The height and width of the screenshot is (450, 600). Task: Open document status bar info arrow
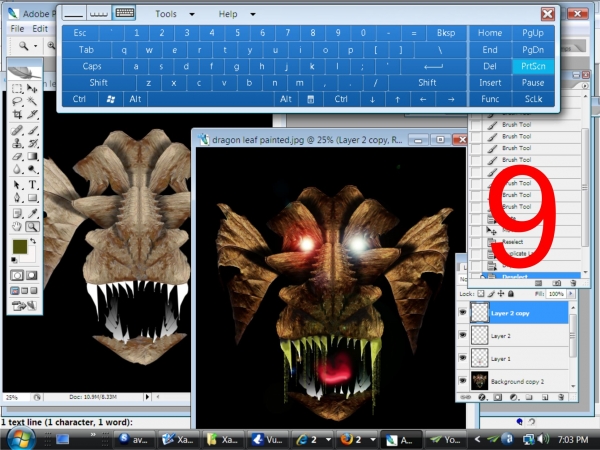[x=147, y=397]
